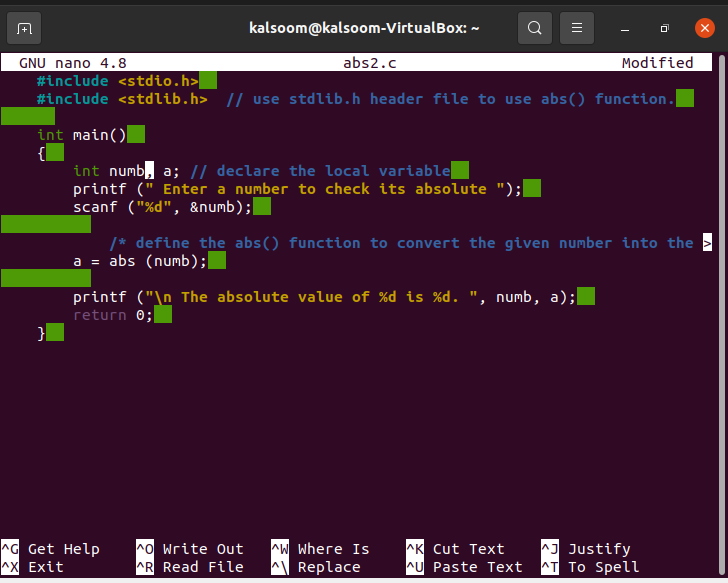728x583 pixels.
Task: Click the Cut Text shortcut
Action: 468,549
